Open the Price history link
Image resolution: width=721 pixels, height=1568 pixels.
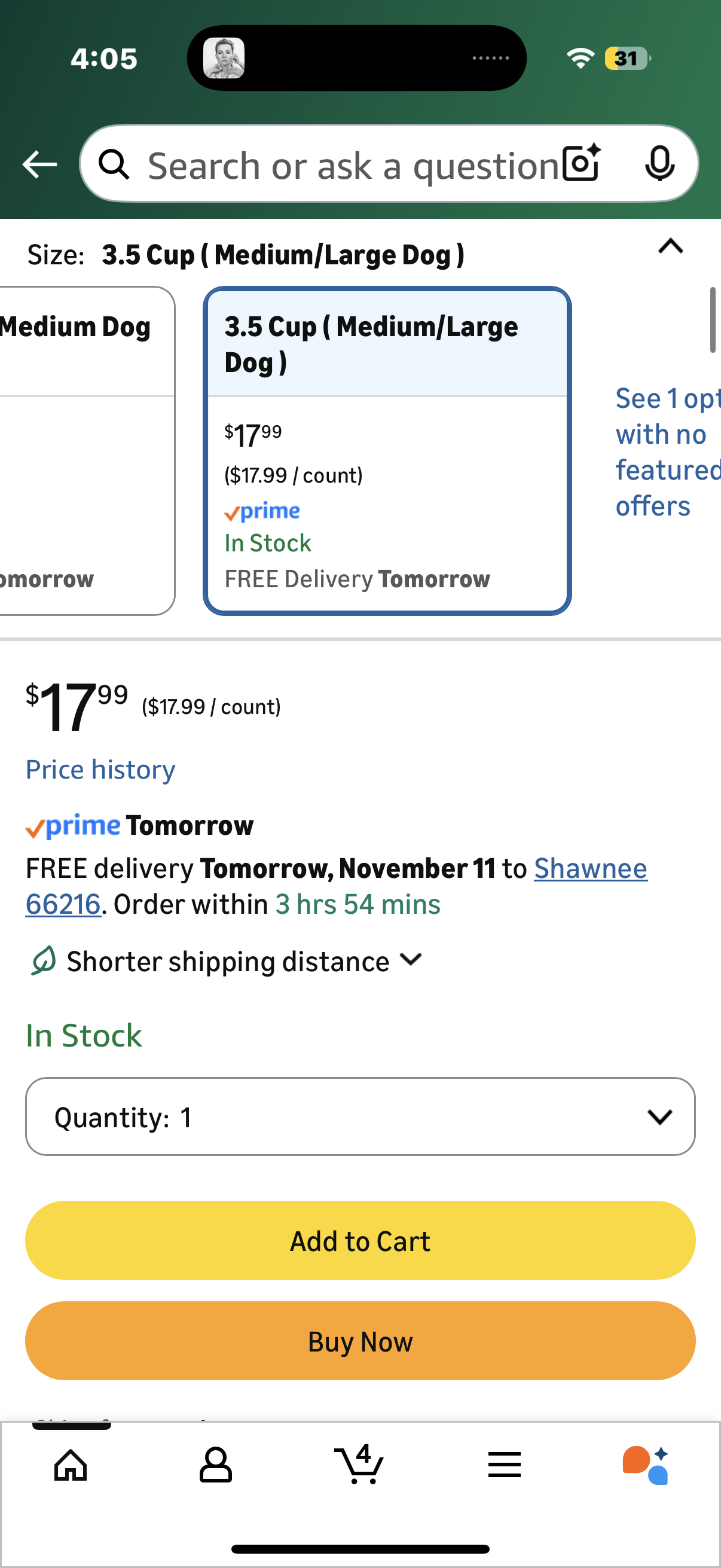pyautogui.click(x=100, y=770)
